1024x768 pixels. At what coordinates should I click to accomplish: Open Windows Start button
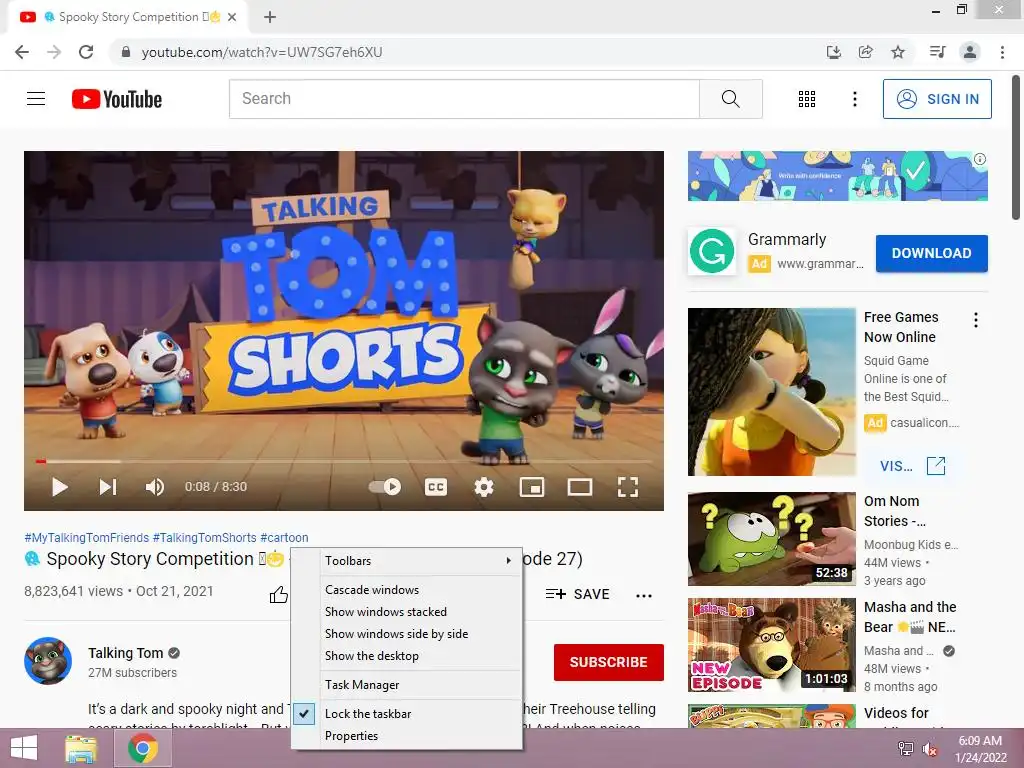24,748
